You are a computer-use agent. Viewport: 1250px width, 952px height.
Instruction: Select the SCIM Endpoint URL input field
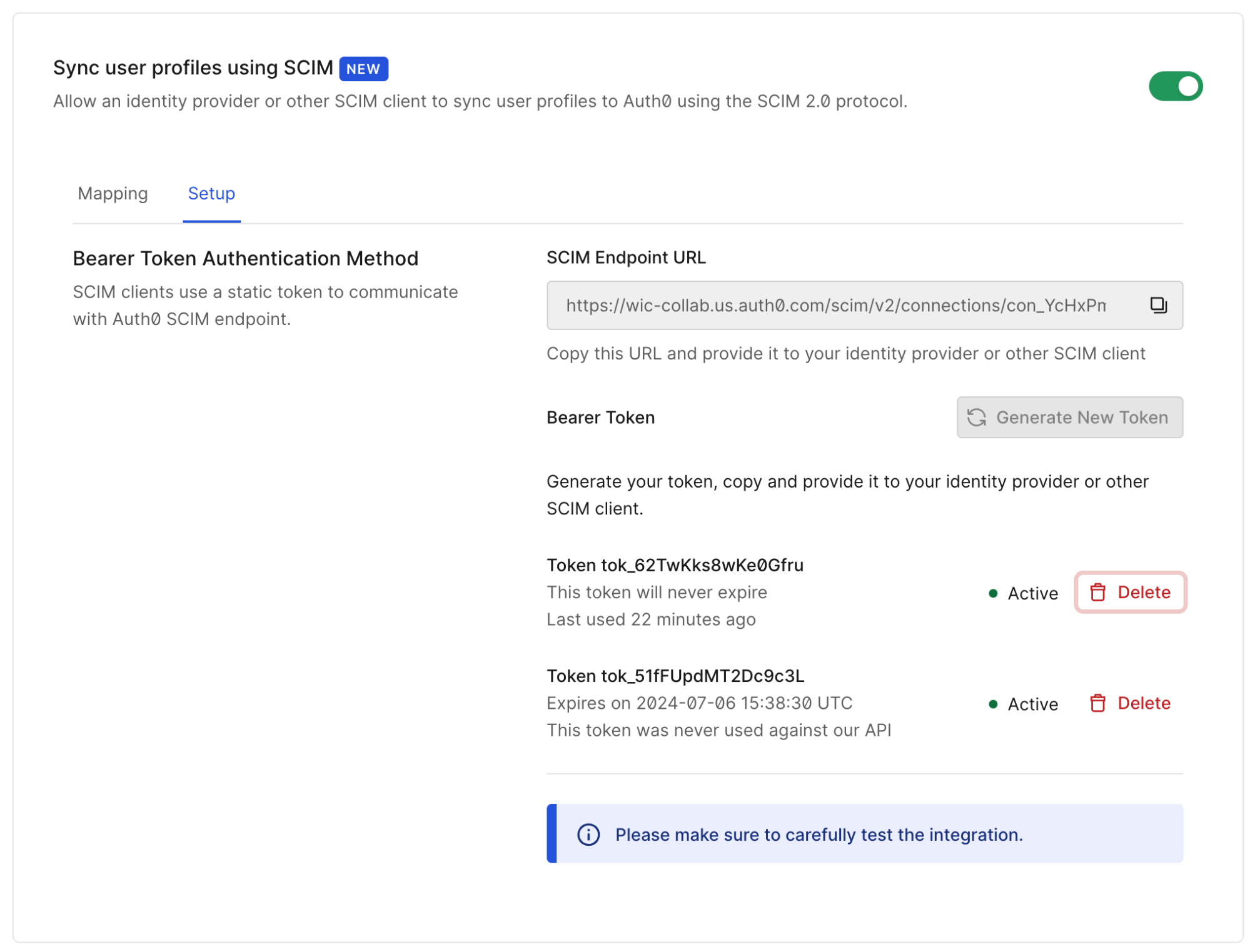832,305
